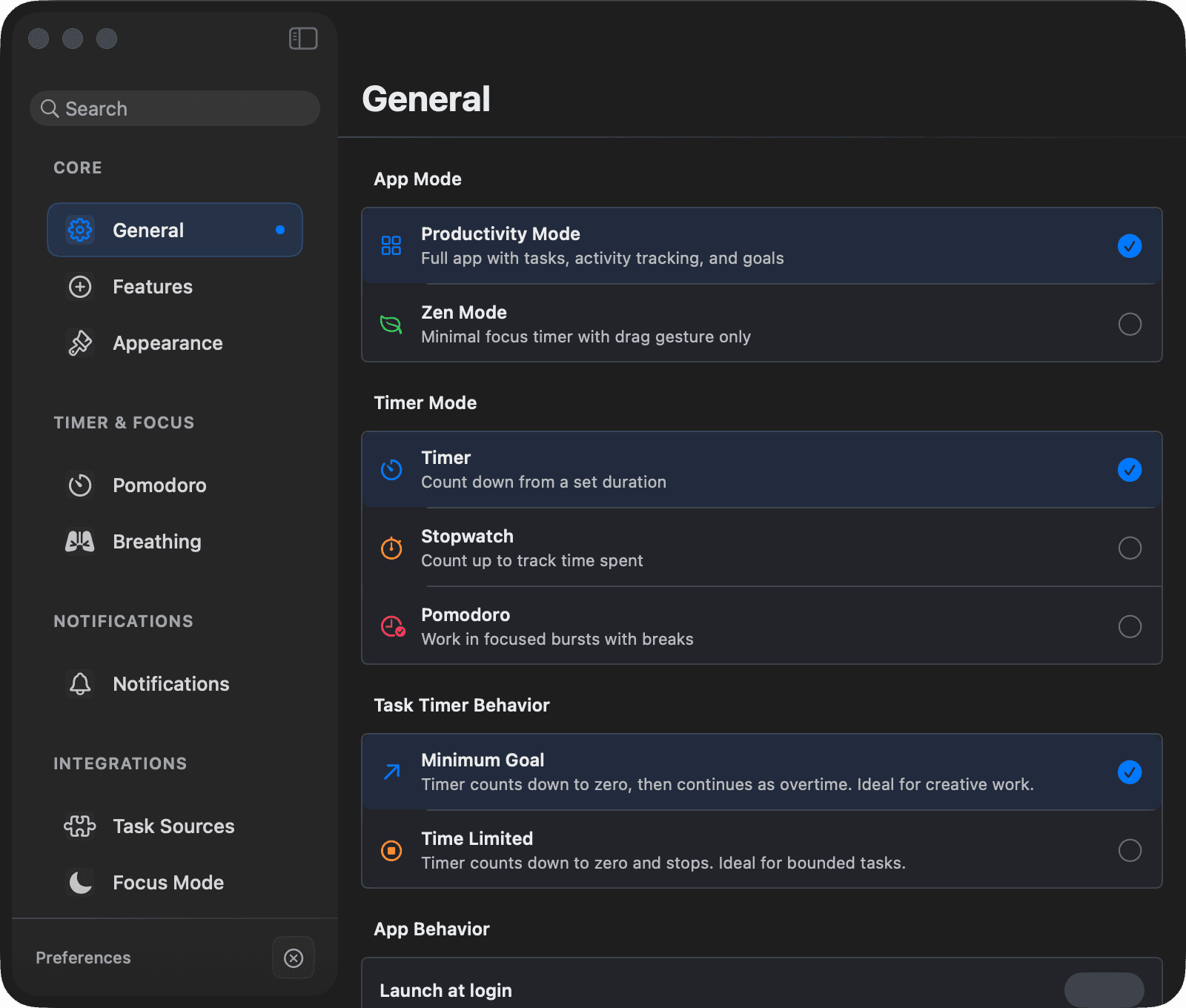Open Focus Mode settings

pyautogui.click(x=175, y=883)
